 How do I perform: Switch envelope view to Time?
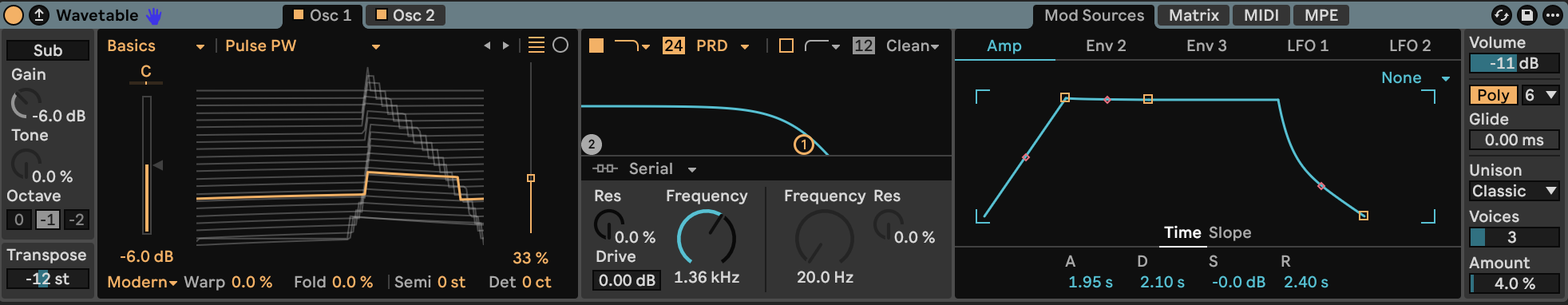(x=1182, y=232)
